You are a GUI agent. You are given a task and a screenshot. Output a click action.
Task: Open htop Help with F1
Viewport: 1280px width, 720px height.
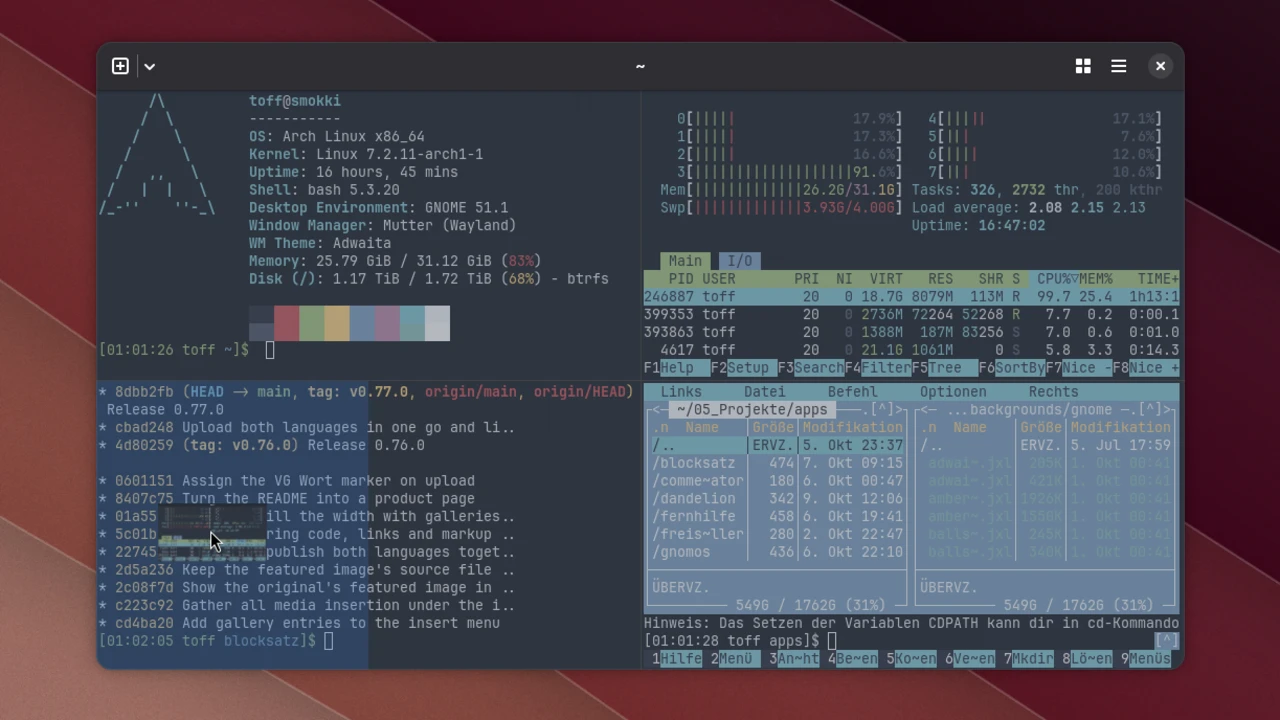point(677,368)
